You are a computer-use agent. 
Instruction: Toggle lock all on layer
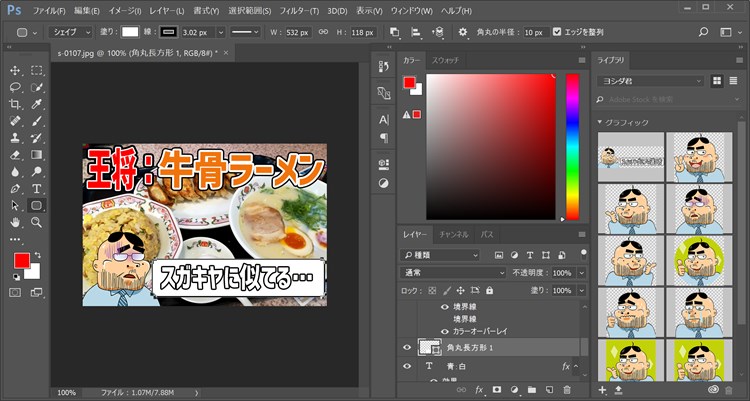coord(489,290)
